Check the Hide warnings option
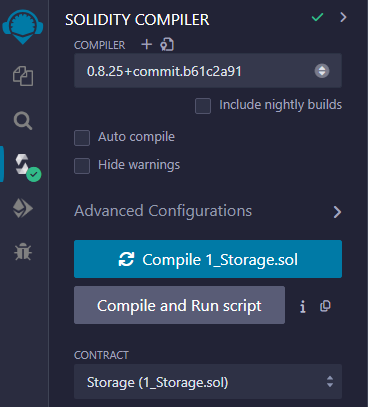This screenshot has width=368, height=407. tap(82, 166)
